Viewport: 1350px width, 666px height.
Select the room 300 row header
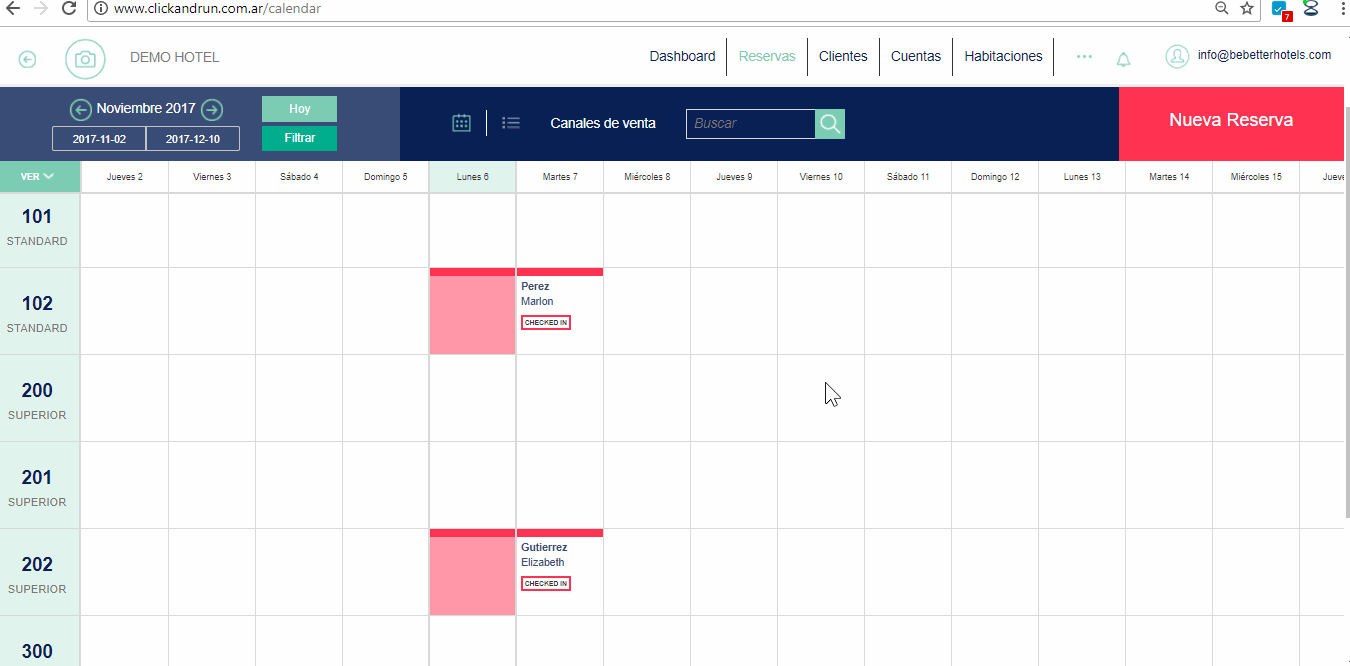(38, 642)
